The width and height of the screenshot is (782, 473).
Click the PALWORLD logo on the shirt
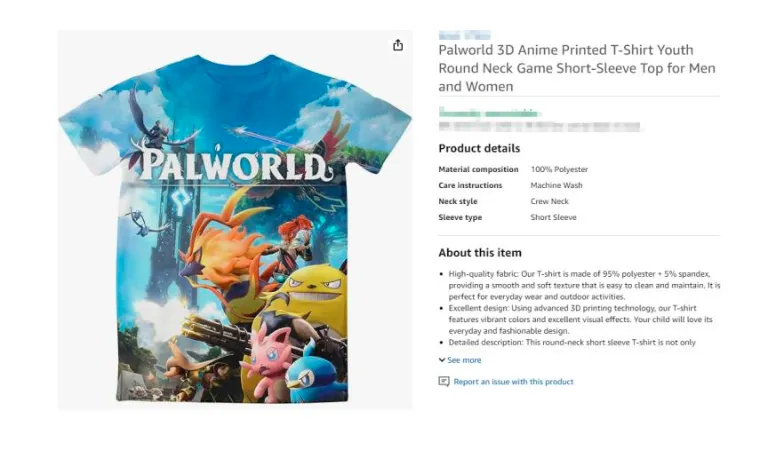tap(235, 165)
